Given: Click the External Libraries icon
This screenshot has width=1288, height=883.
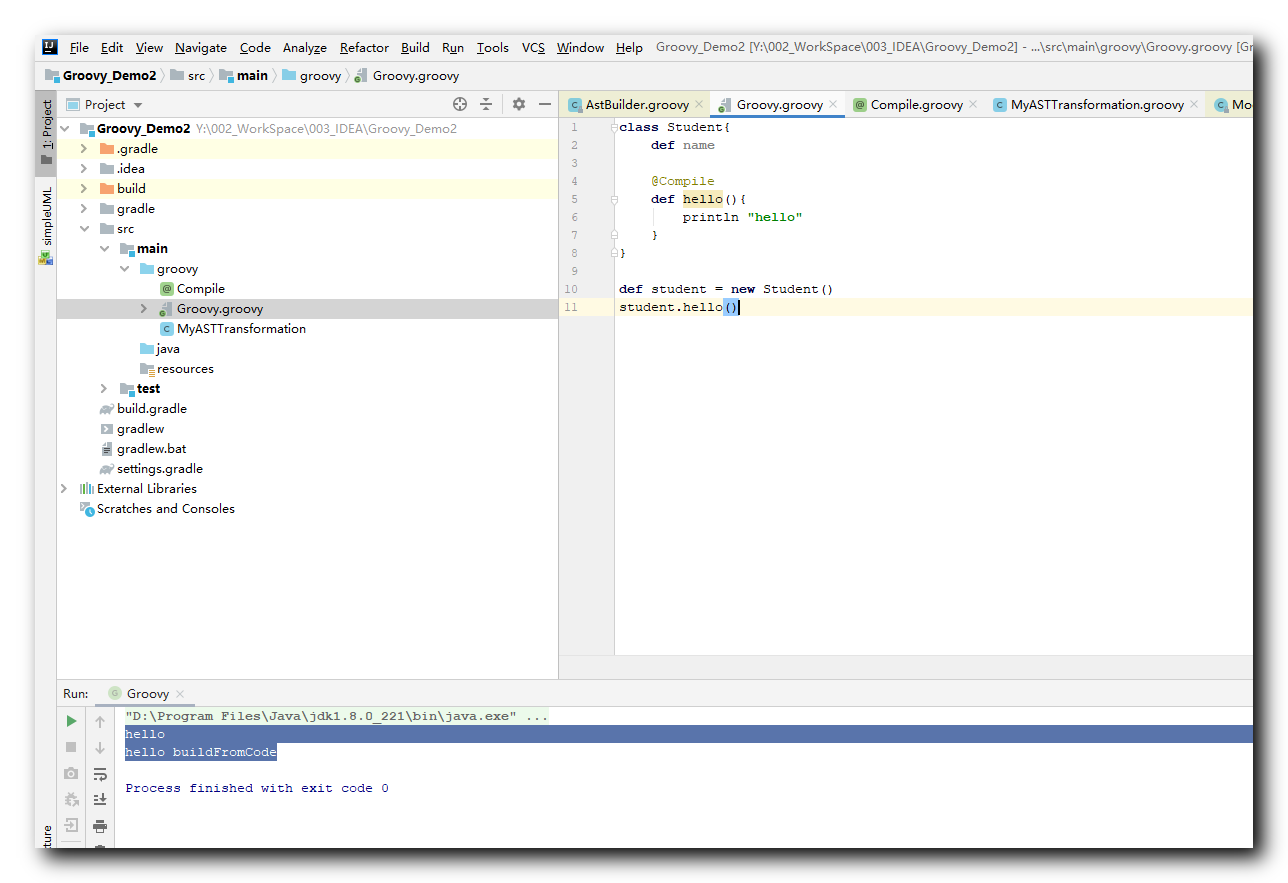Looking at the screenshot, I should tap(87, 489).
